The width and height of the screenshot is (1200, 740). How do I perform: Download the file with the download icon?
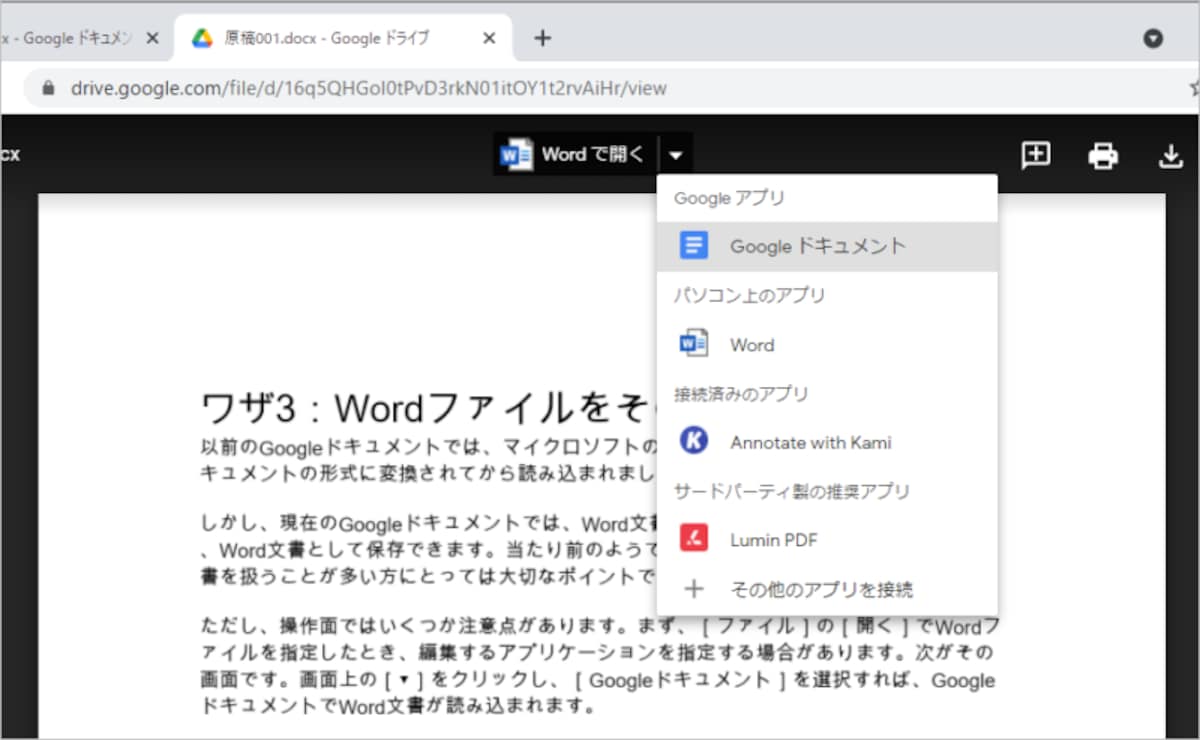(1171, 156)
